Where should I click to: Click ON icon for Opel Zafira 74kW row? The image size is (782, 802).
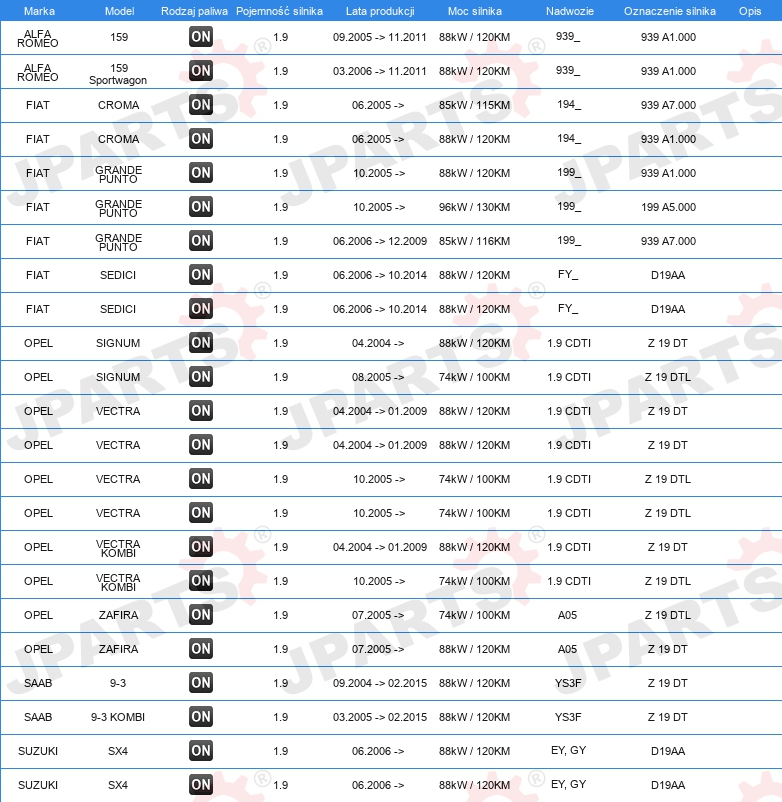[200, 615]
